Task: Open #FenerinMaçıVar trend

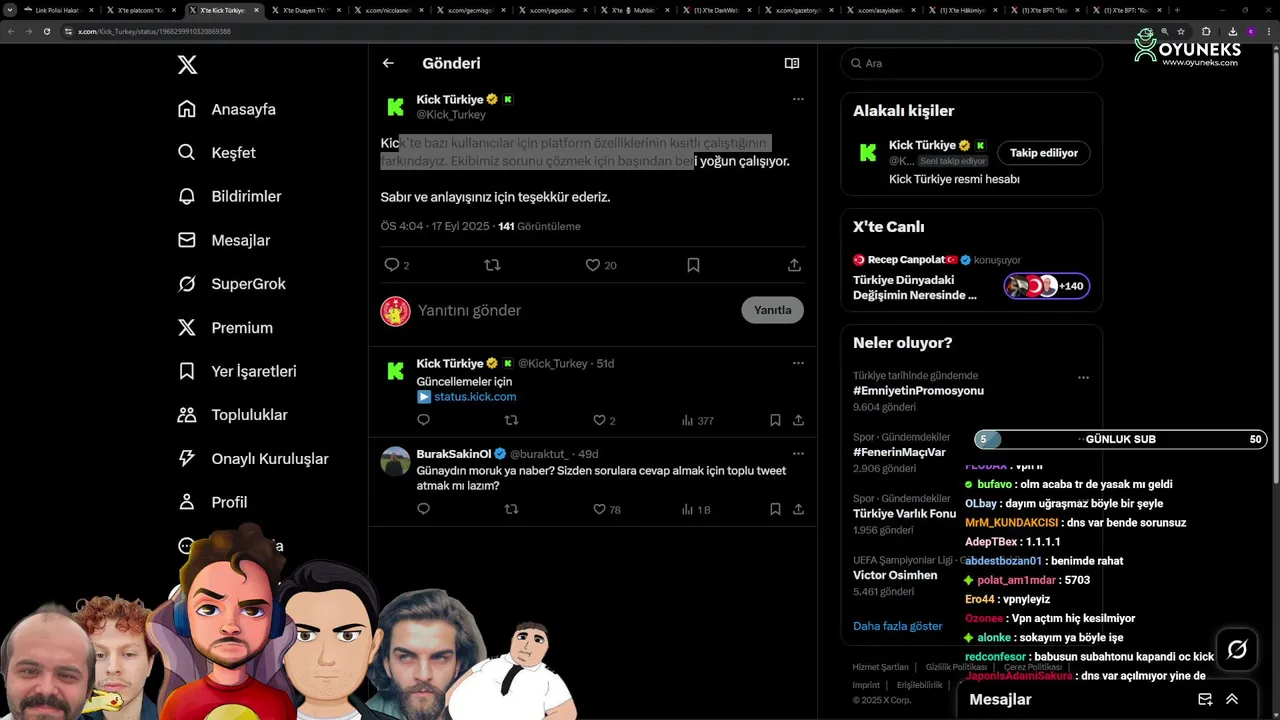Action: pos(899,452)
